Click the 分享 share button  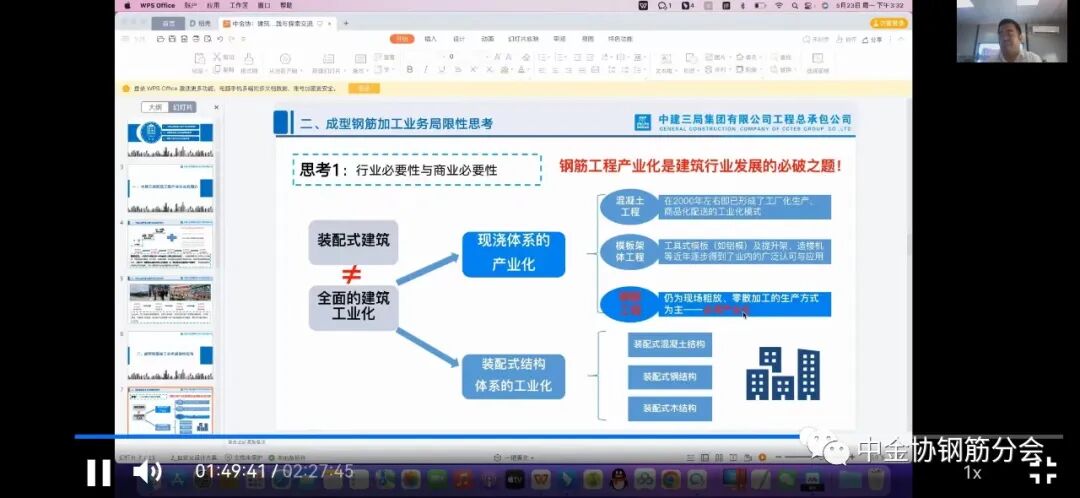[x=873, y=39]
